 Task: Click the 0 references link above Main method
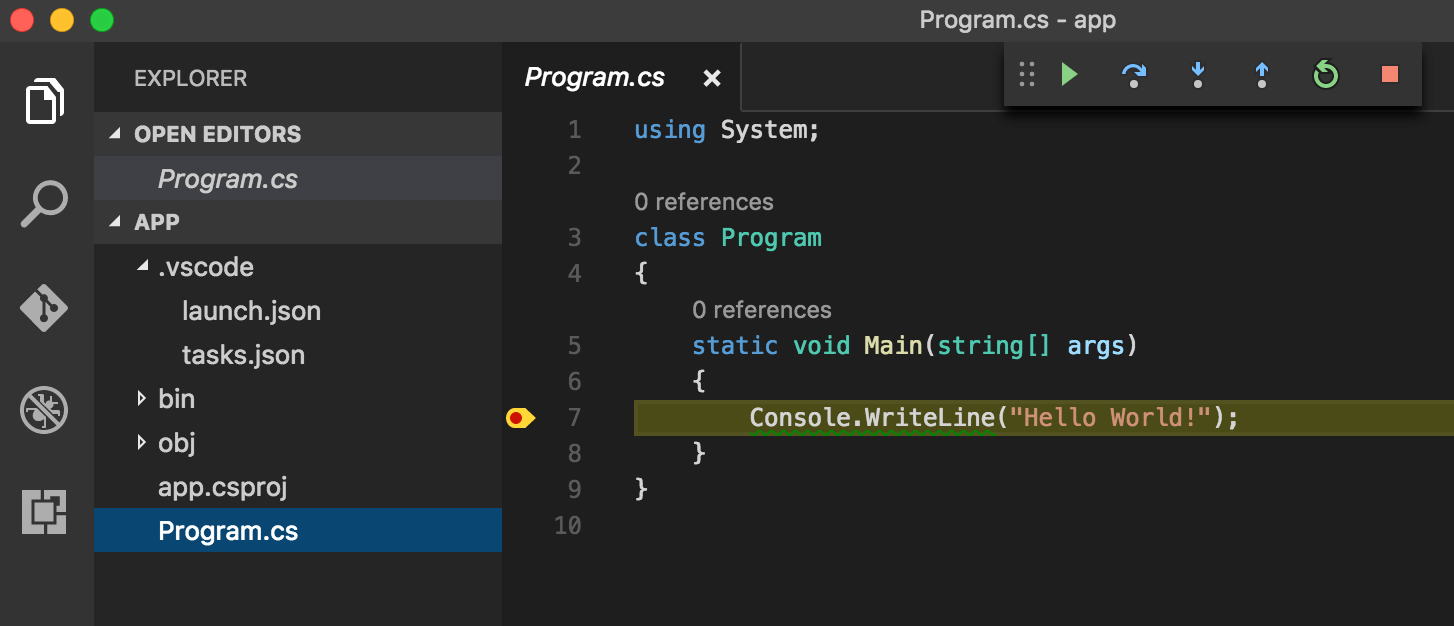tap(762, 309)
